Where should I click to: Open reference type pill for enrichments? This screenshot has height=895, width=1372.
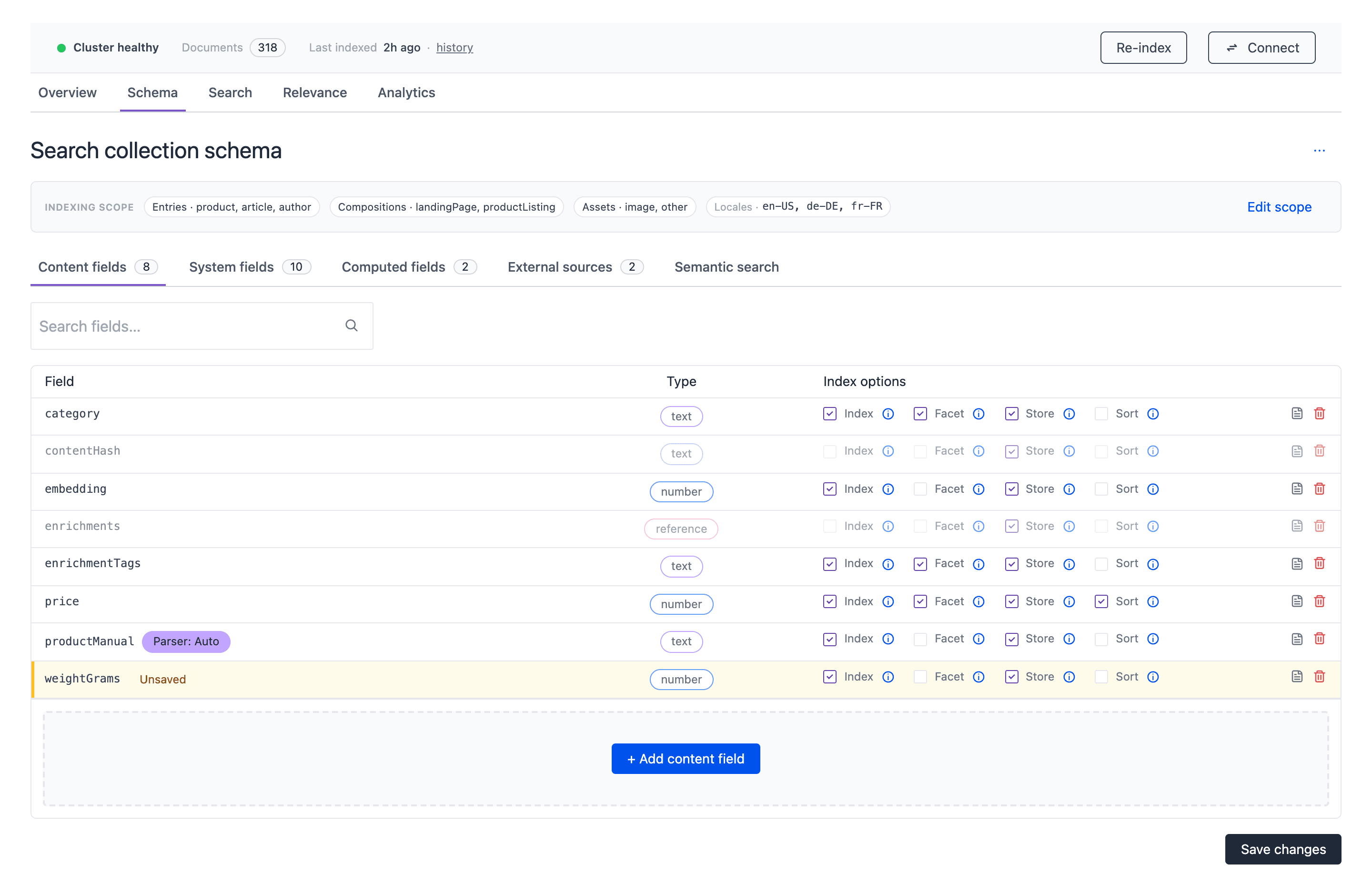click(681, 529)
